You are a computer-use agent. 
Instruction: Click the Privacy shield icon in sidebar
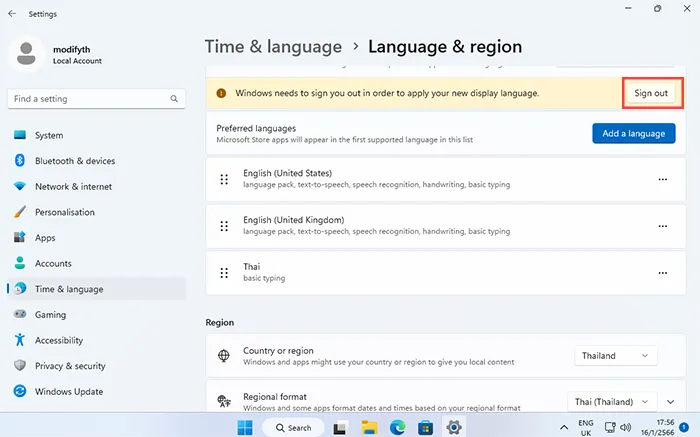coord(20,365)
